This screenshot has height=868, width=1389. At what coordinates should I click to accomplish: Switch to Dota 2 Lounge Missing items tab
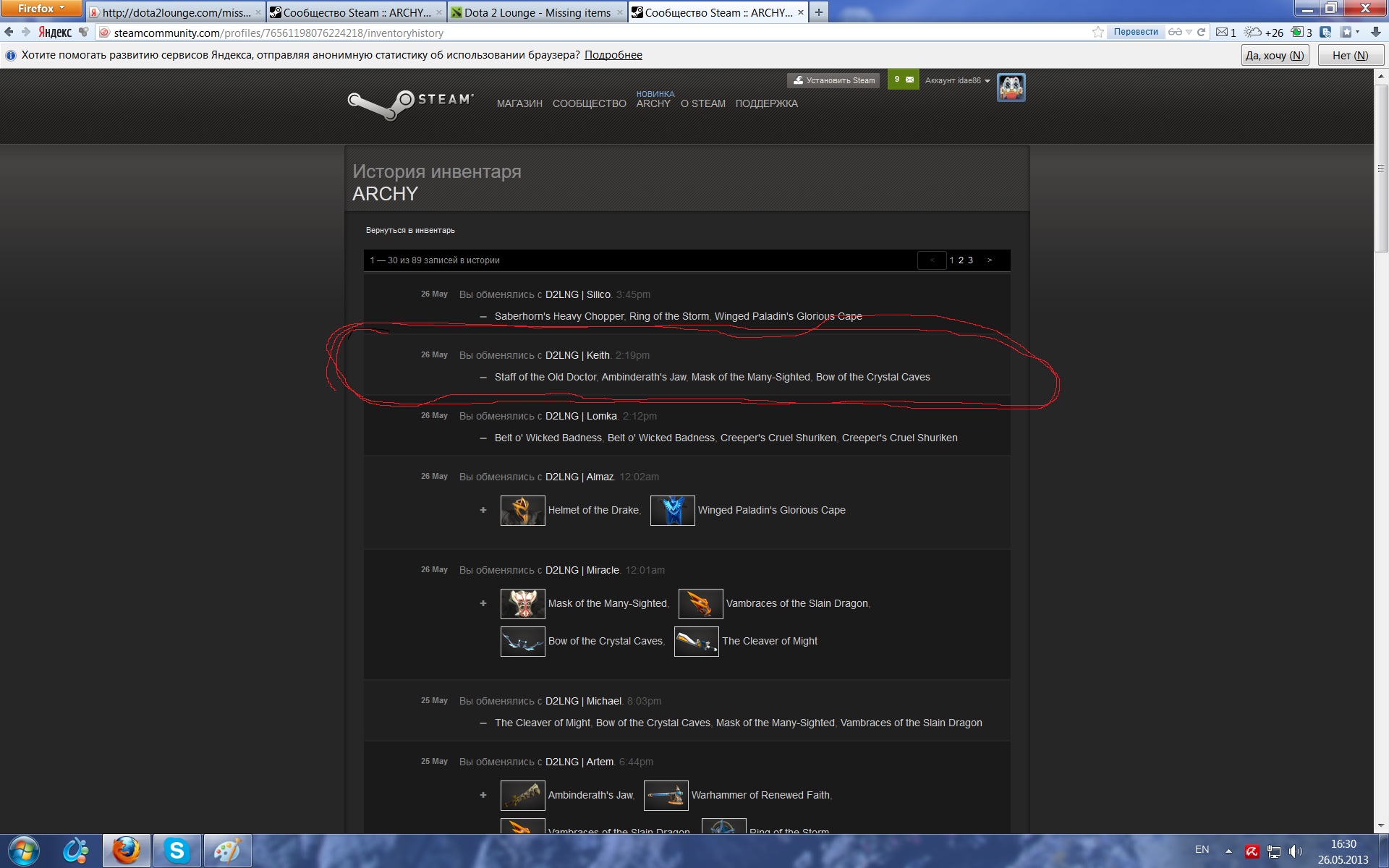tap(537, 12)
